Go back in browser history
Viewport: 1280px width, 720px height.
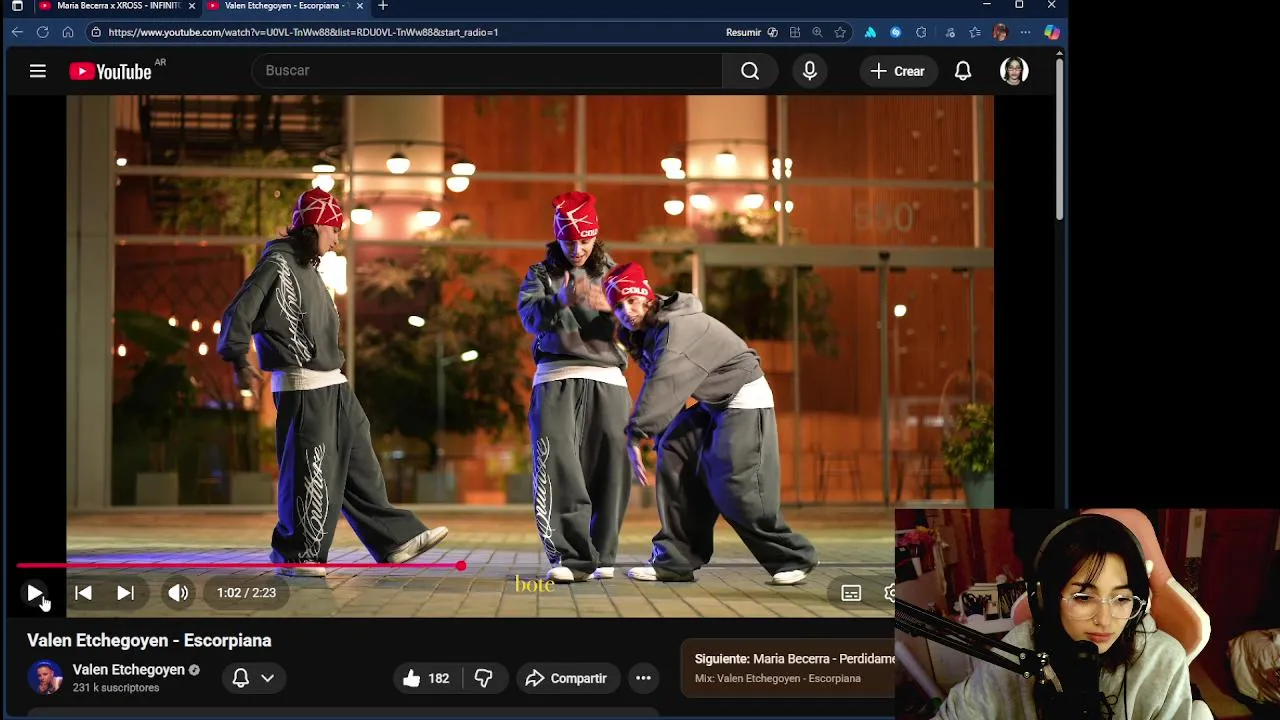[17, 32]
